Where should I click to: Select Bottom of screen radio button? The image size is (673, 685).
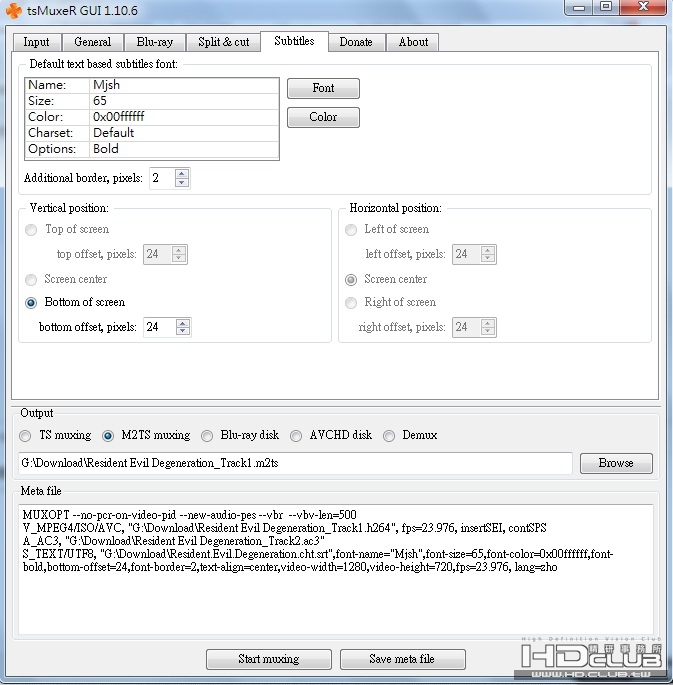31,303
